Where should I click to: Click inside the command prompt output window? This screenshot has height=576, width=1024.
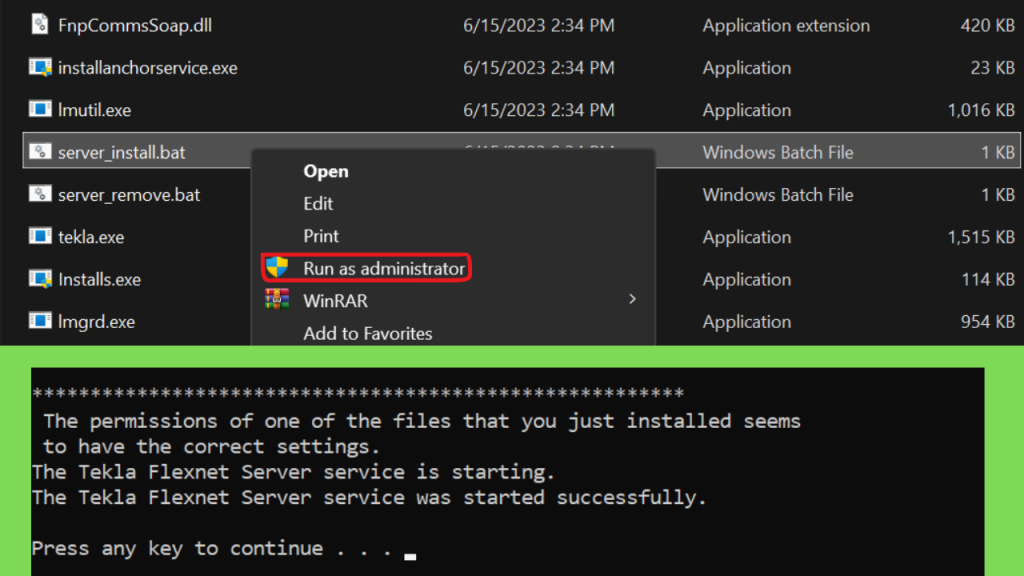click(x=507, y=471)
